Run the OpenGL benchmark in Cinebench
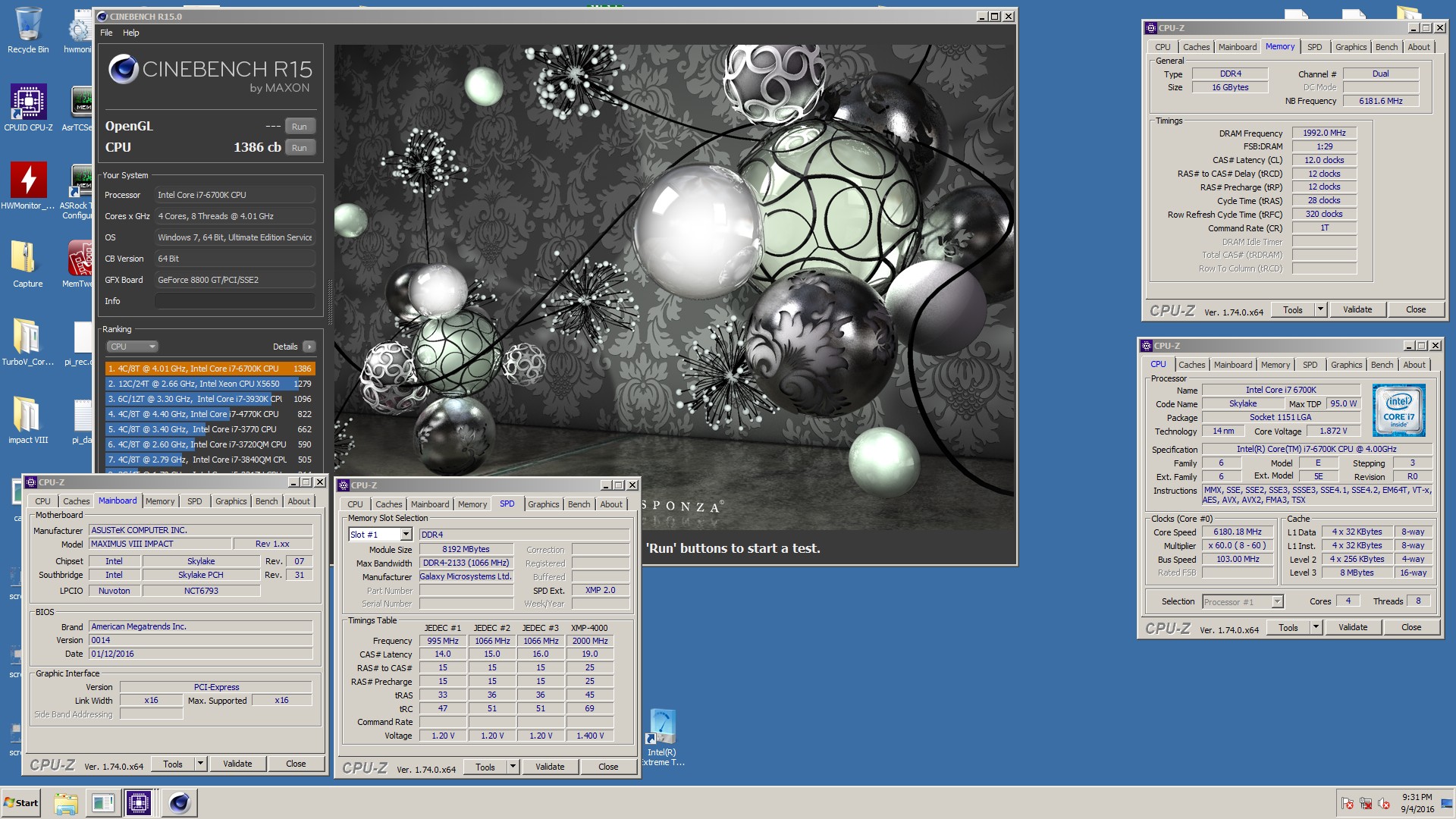Screen dimensions: 1456x819 300,127
